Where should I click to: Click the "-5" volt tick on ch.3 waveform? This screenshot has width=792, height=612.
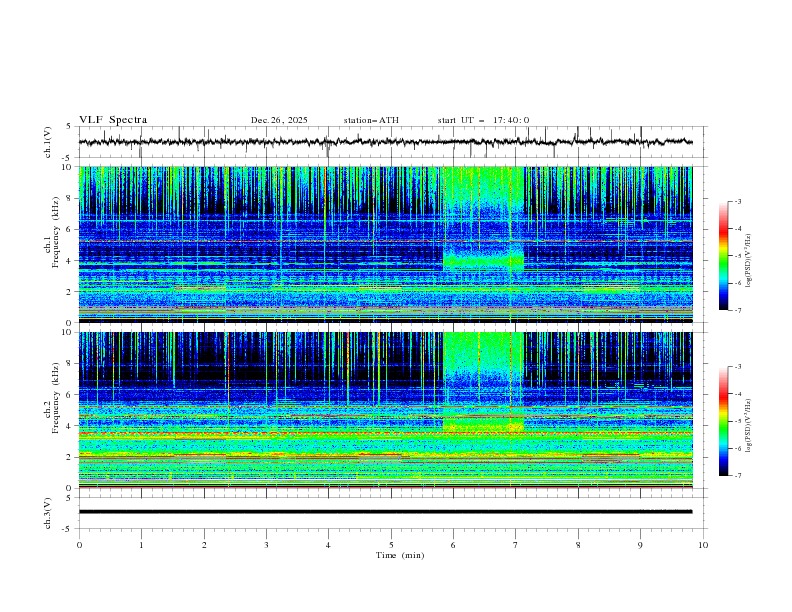(x=68, y=529)
